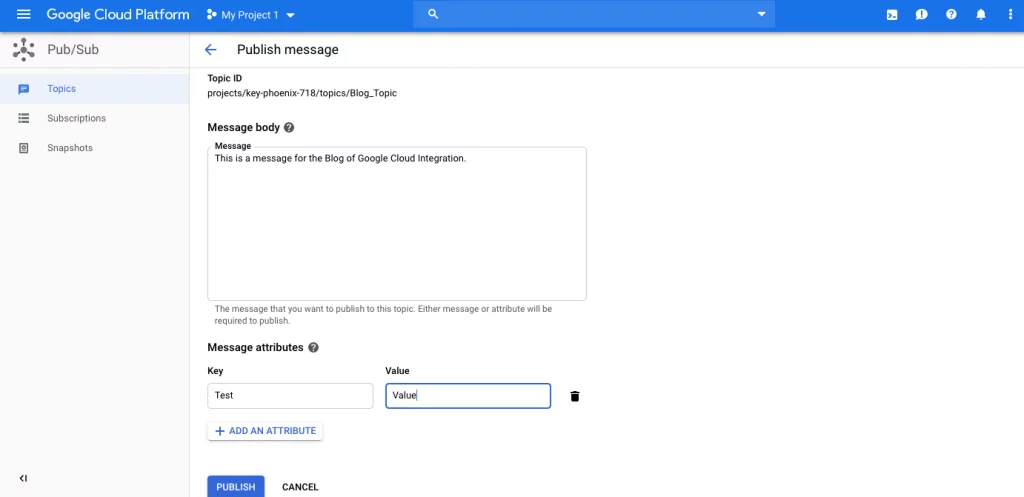The height and width of the screenshot is (497, 1024).
Task: Click the Value attribute input field
Action: click(468, 396)
